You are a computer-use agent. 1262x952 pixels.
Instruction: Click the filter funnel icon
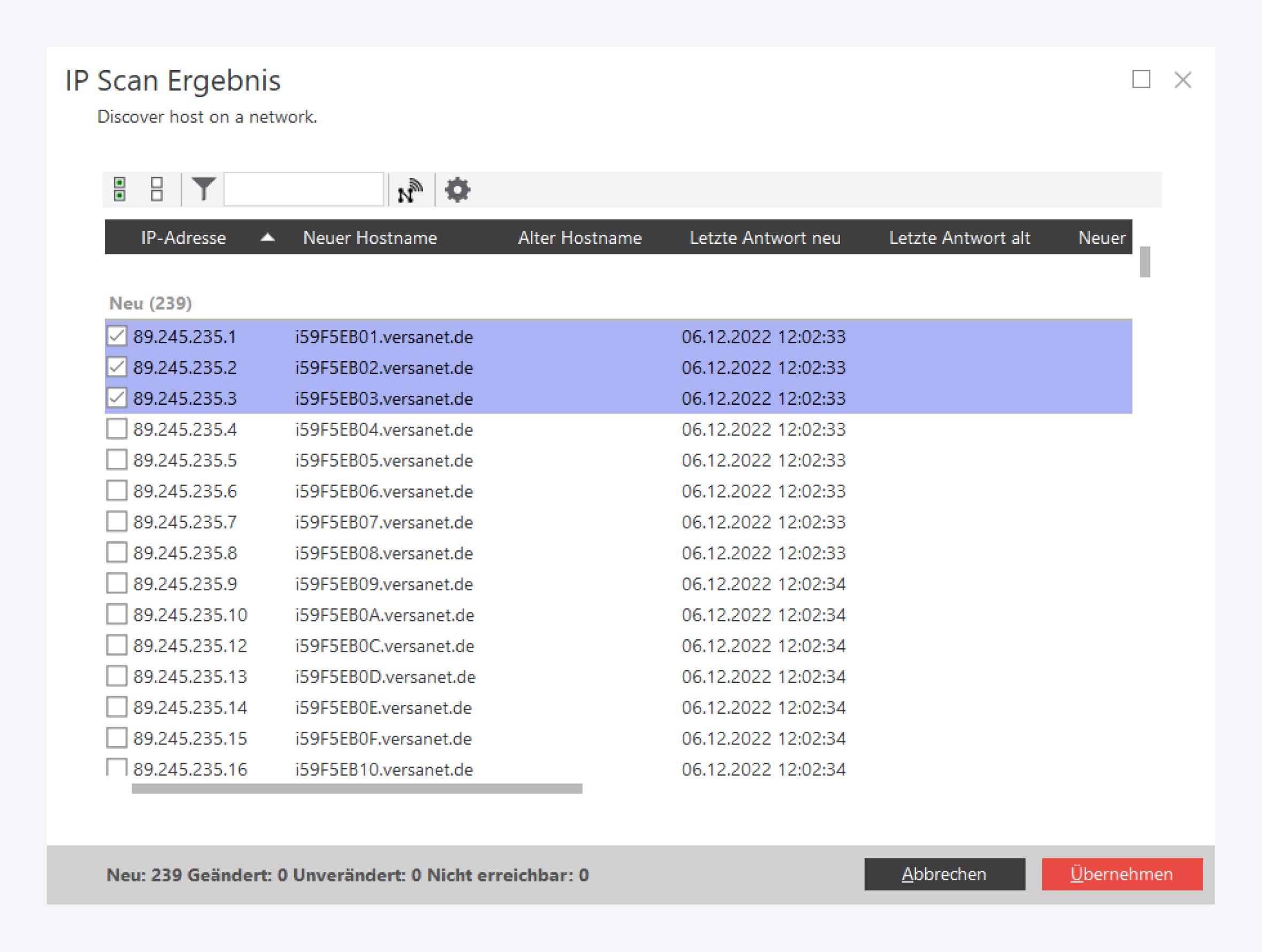[203, 189]
